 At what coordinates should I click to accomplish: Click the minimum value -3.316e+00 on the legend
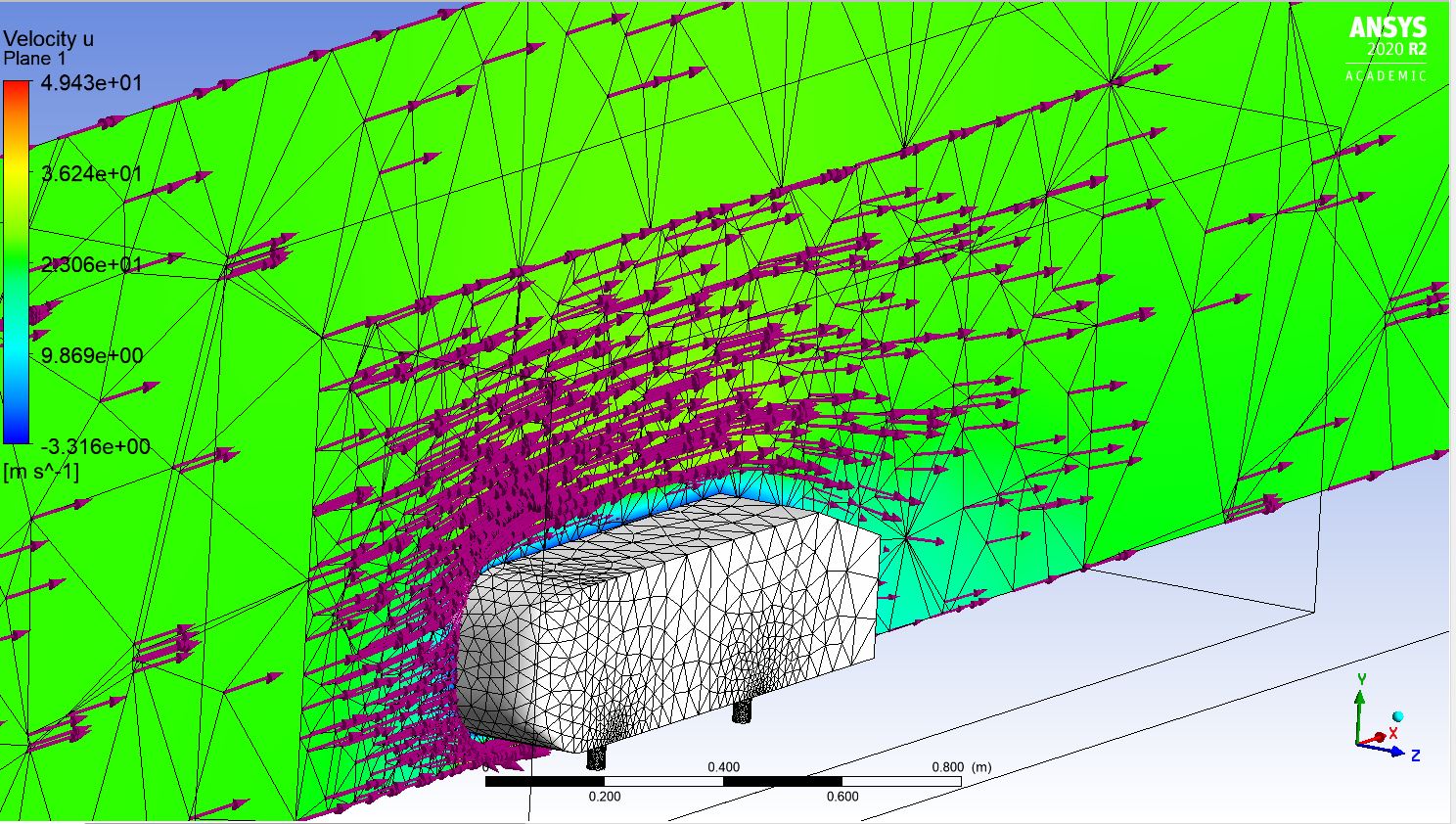(x=93, y=445)
